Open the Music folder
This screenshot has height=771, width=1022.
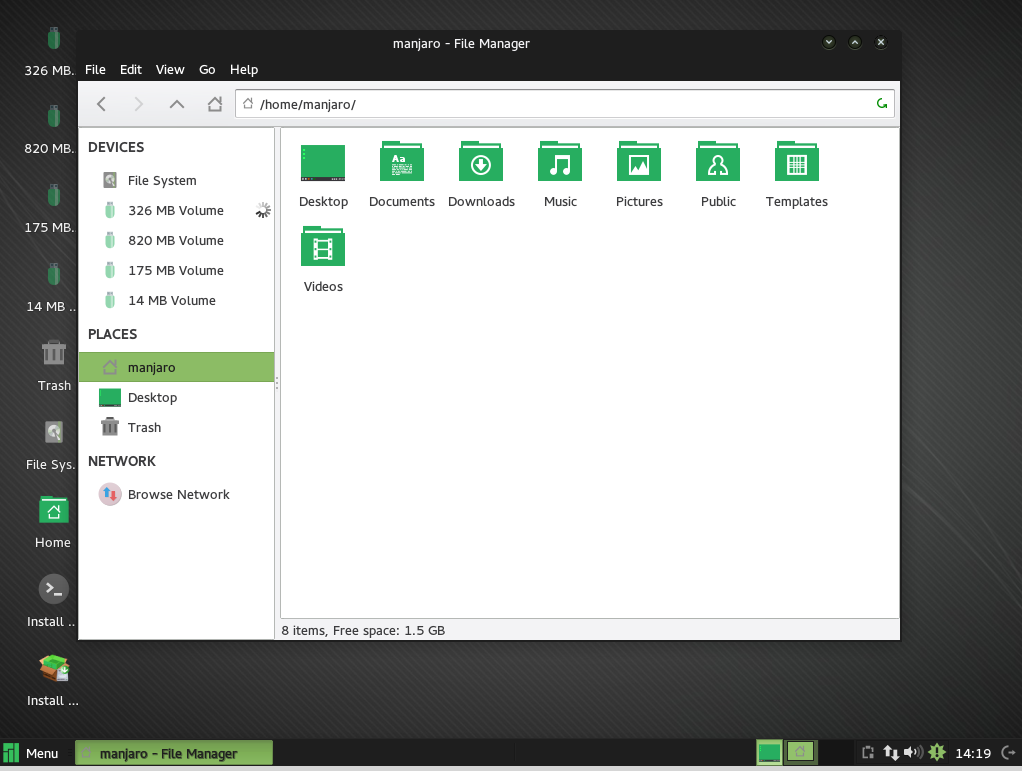[560, 175]
